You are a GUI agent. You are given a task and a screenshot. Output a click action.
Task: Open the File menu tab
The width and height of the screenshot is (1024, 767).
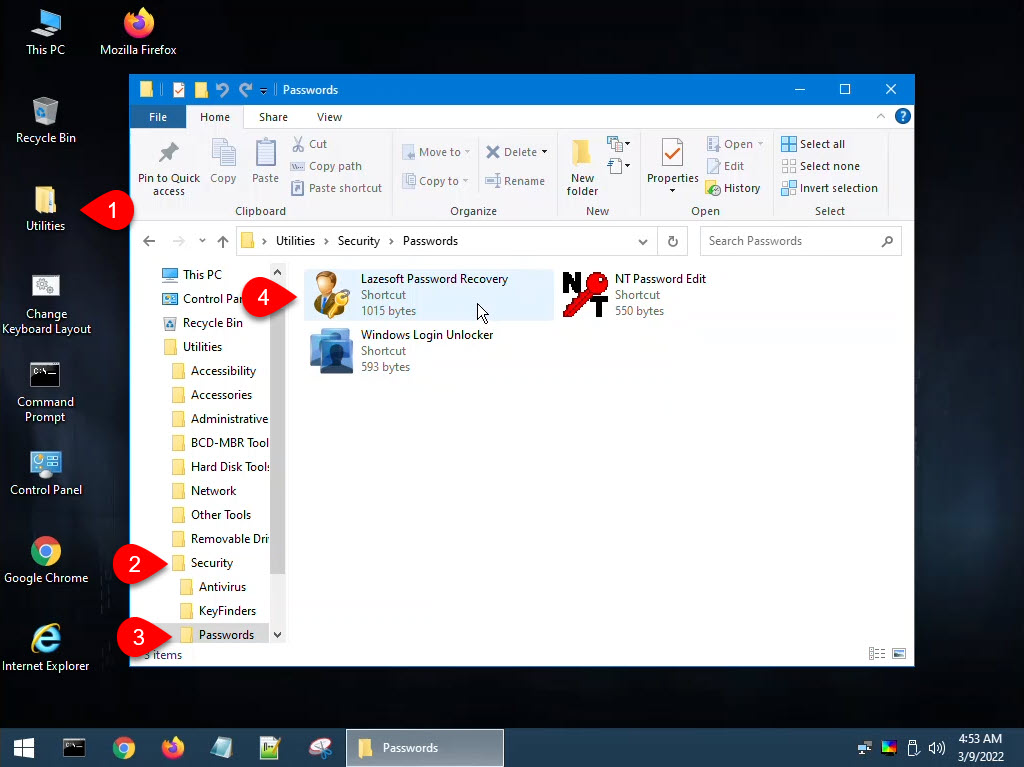(x=158, y=117)
